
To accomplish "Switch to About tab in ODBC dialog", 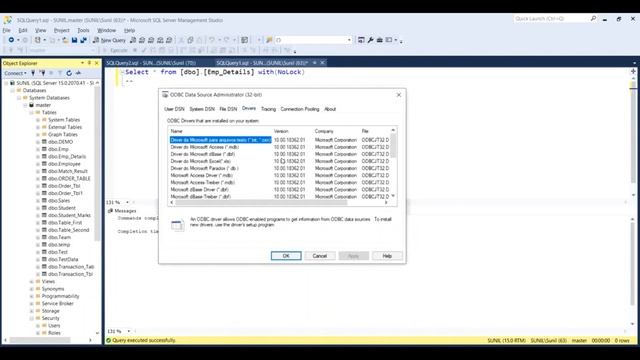I will (330, 109).
